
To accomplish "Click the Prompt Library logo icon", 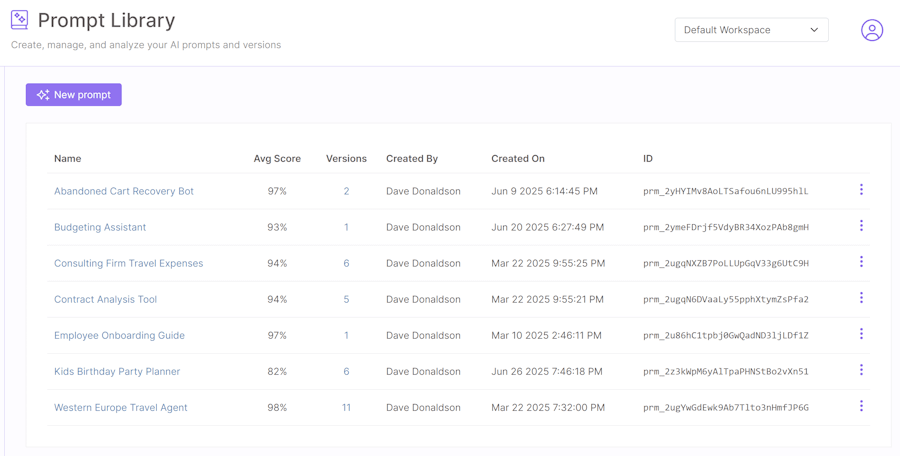I will pos(19,20).
